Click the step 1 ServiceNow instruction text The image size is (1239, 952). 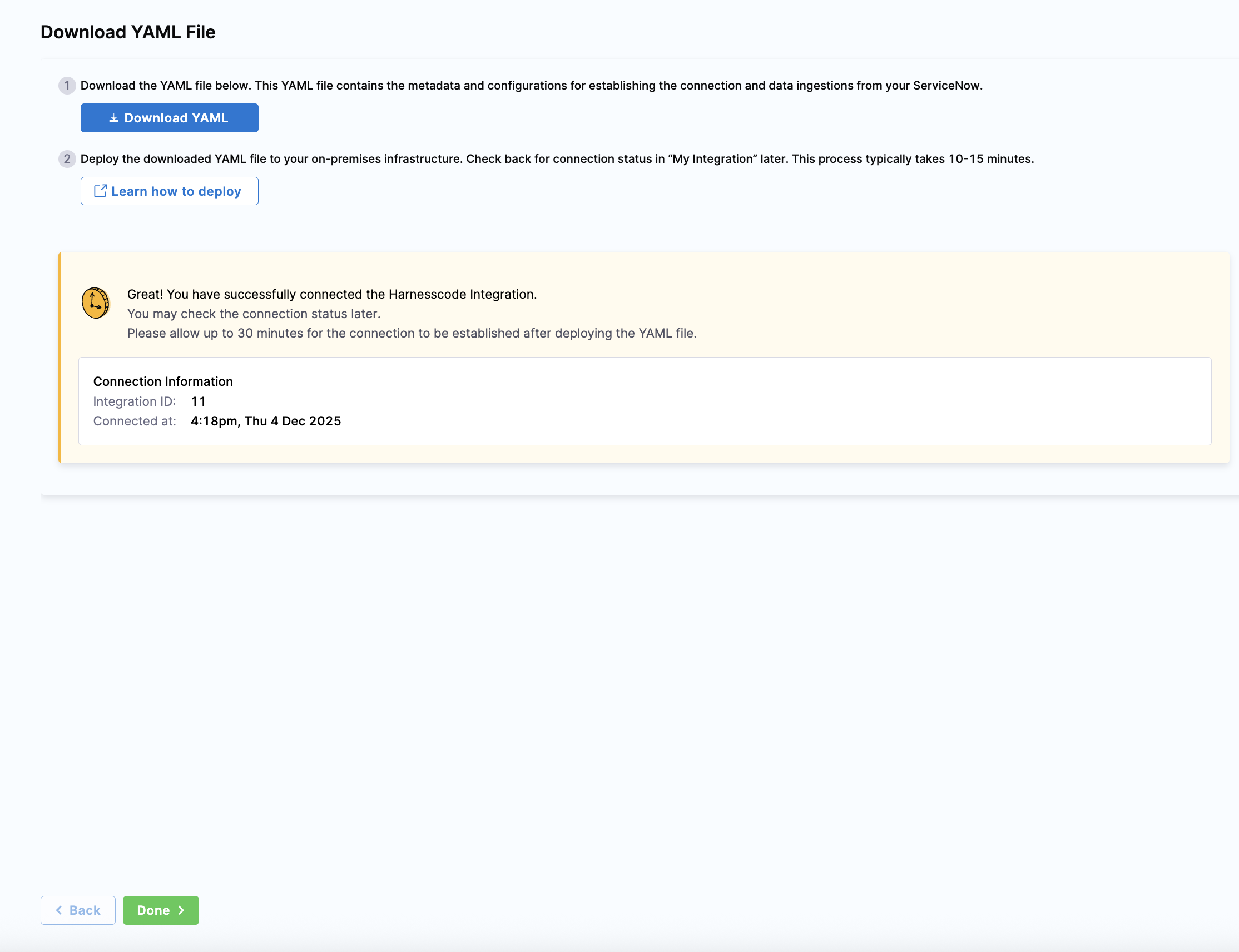531,86
